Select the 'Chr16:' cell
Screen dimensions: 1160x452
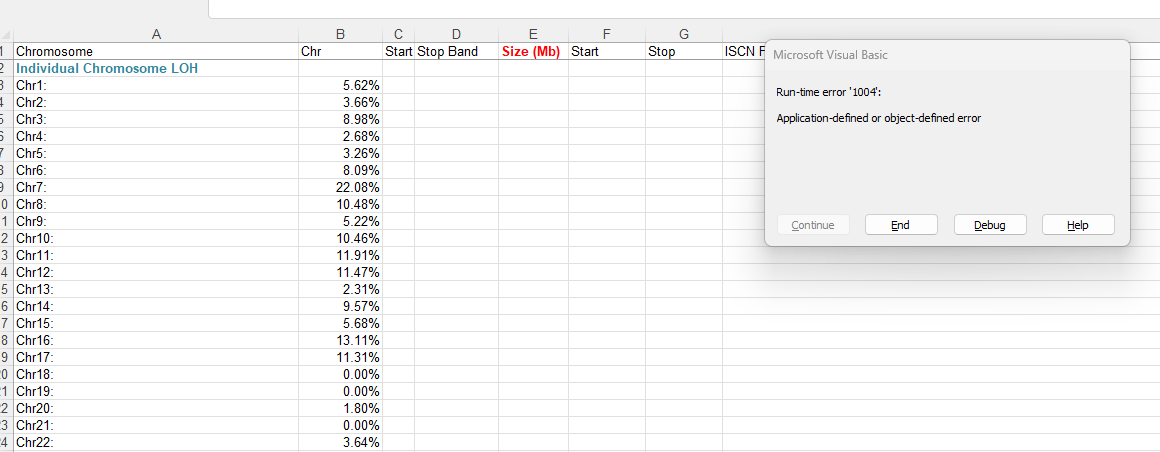pyautogui.click(x=156, y=340)
